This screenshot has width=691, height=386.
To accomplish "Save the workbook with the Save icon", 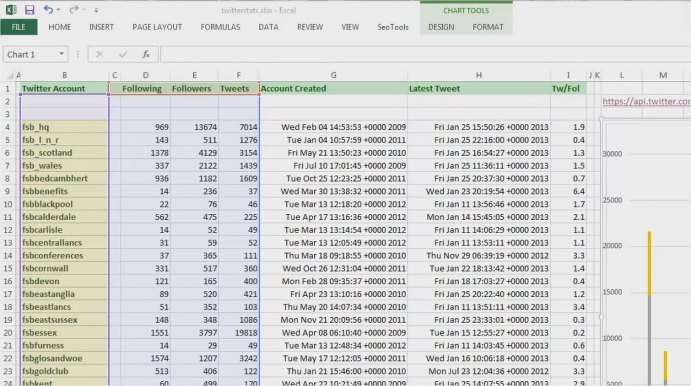I will tap(30, 10).
